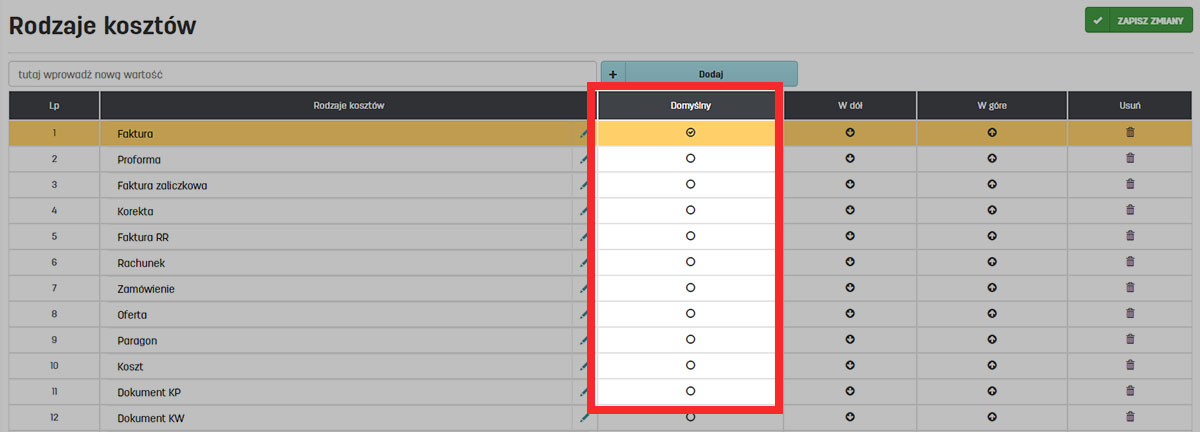Screen dimensions: 1200x432
Task: Set Proforma as the default type
Action: click(x=690, y=158)
